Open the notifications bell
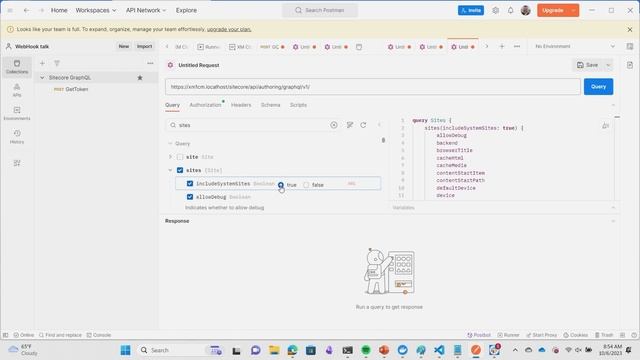Image resolution: width=640 pixels, height=360 pixels. click(511, 10)
